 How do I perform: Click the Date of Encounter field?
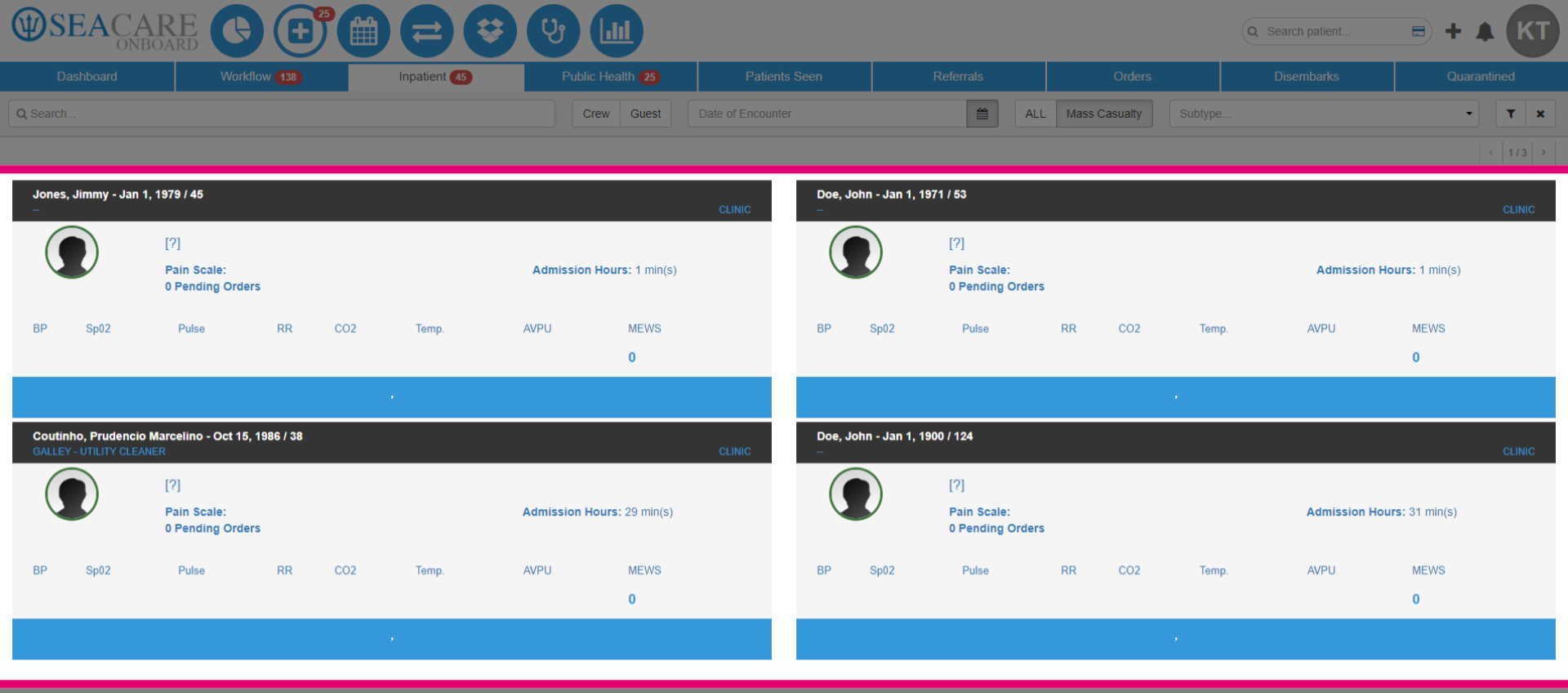click(827, 114)
